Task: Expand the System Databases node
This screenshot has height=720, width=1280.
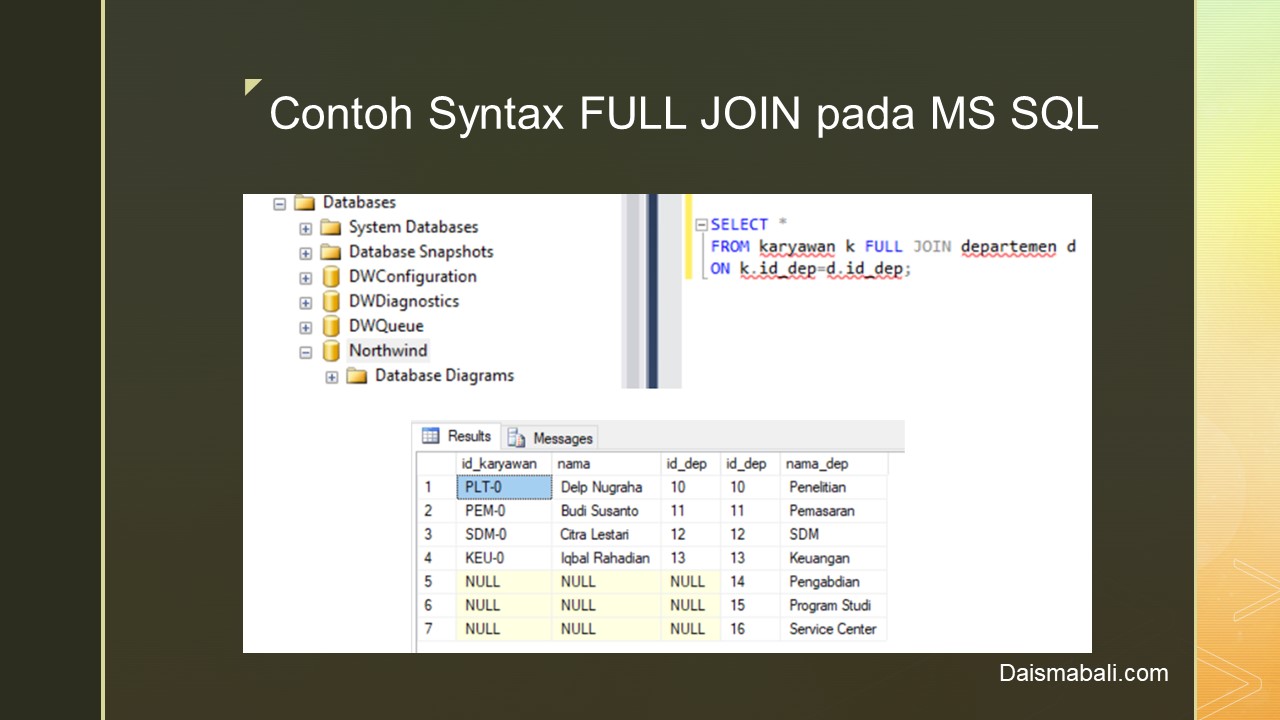Action: pos(306,228)
